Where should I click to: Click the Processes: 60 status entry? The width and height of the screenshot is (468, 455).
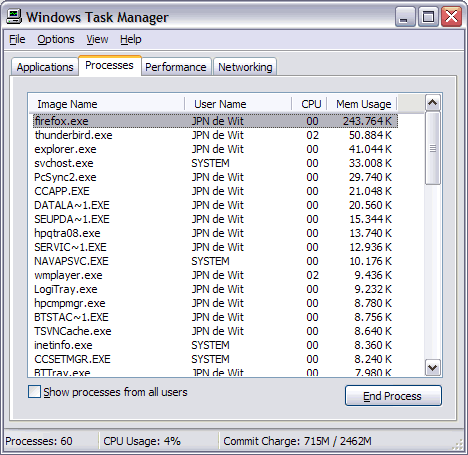click(39, 441)
